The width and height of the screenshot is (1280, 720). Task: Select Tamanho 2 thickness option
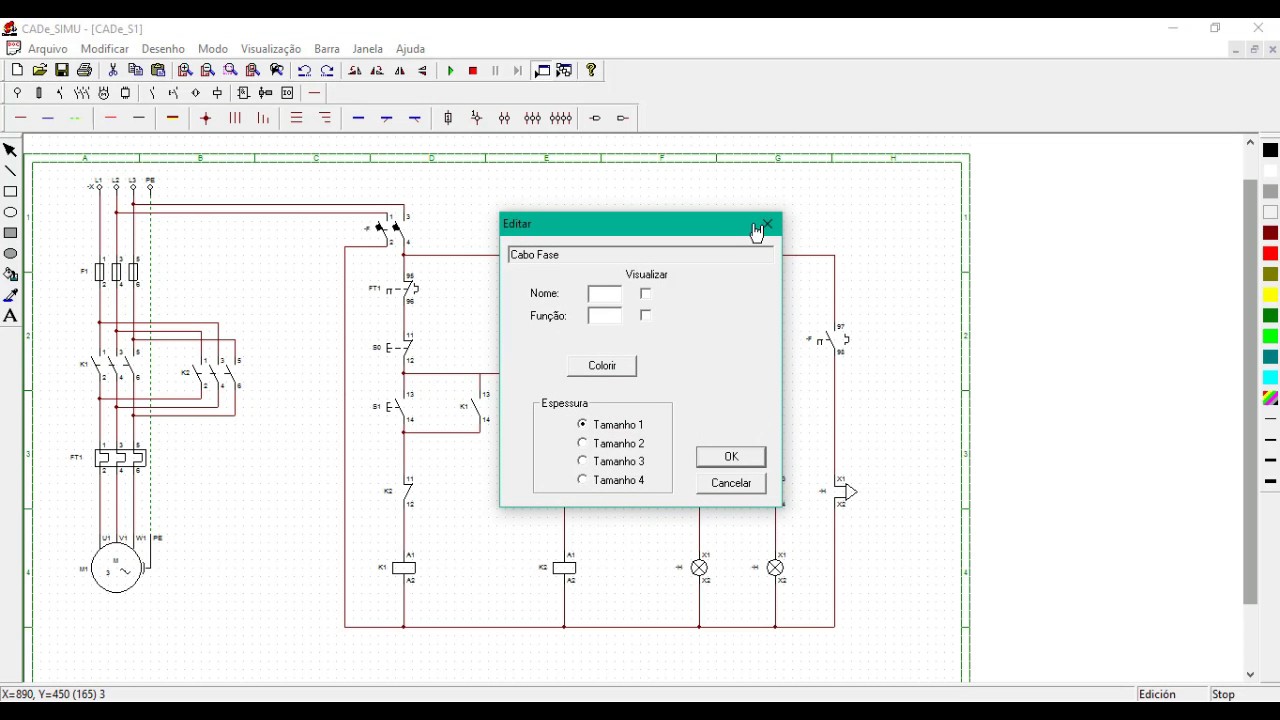pos(610,443)
